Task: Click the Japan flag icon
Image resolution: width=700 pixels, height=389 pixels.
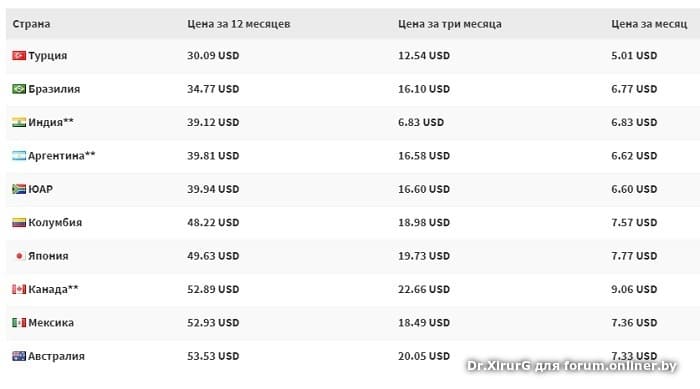Action: (x=19, y=256)
